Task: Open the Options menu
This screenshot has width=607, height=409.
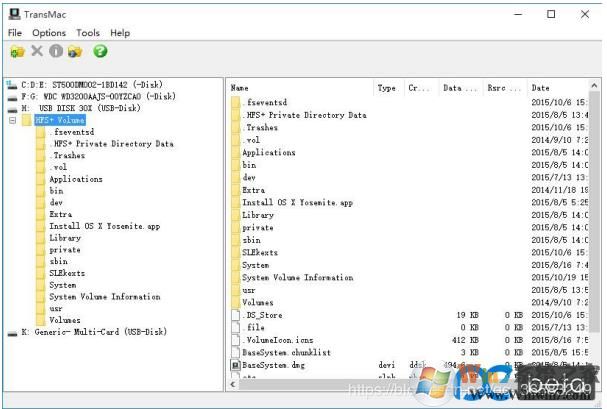Action: (x=49, y=33)
